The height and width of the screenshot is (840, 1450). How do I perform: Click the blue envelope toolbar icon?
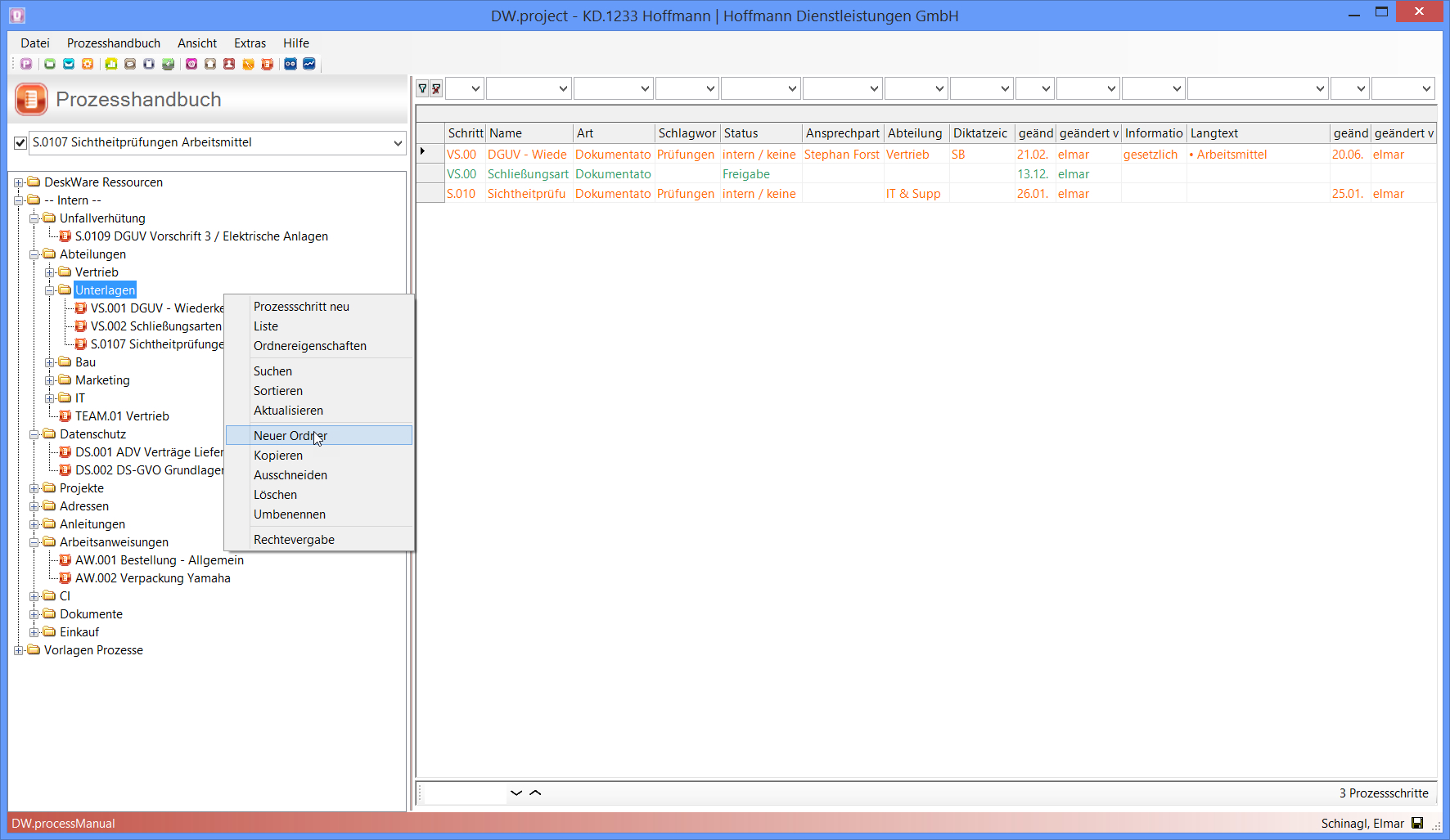(x=69, y=64)
